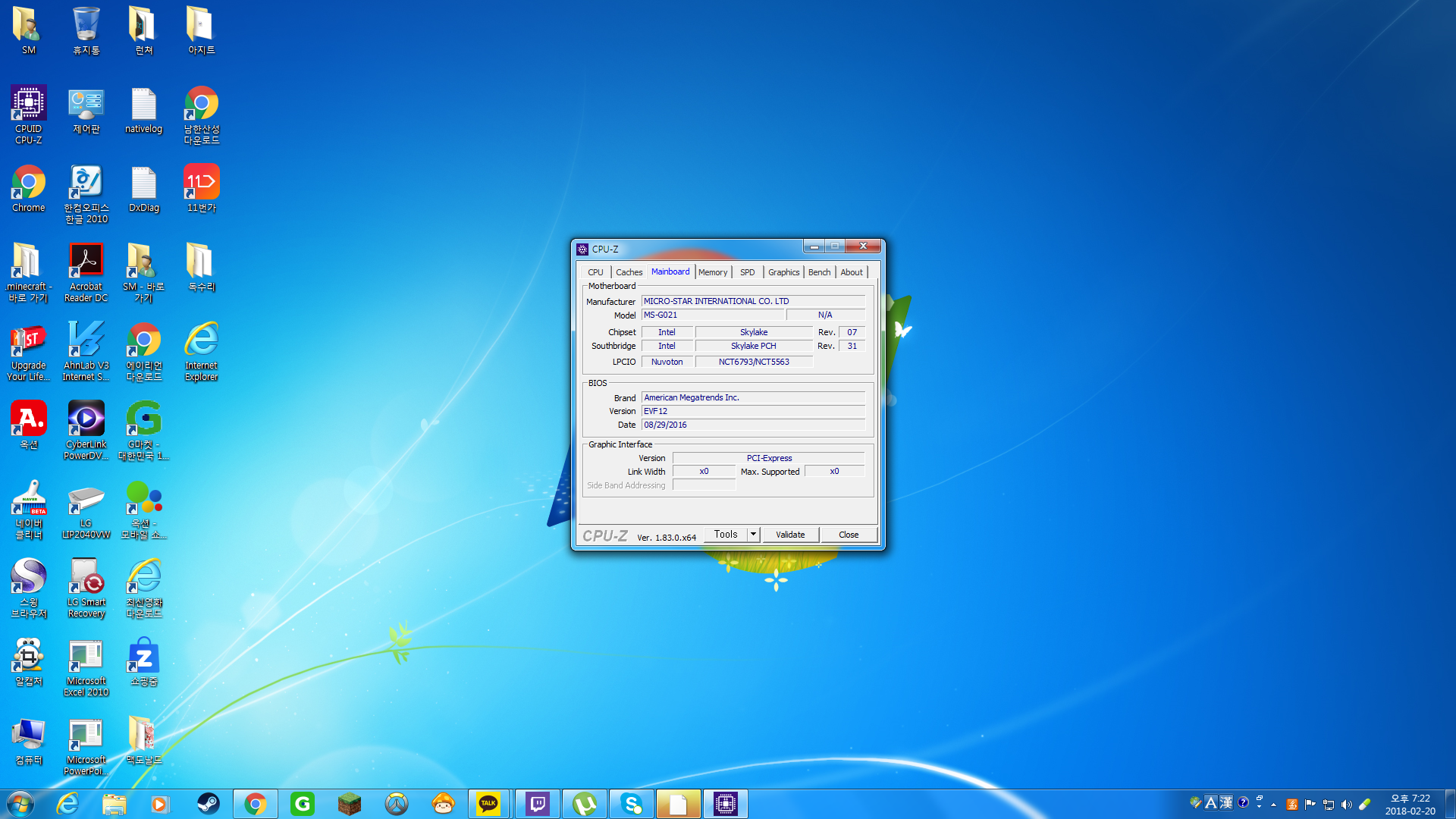Open the AhnLab V3 Internet Security shortcut
The image size is (1456, 819).
click(x=86, y=352)
